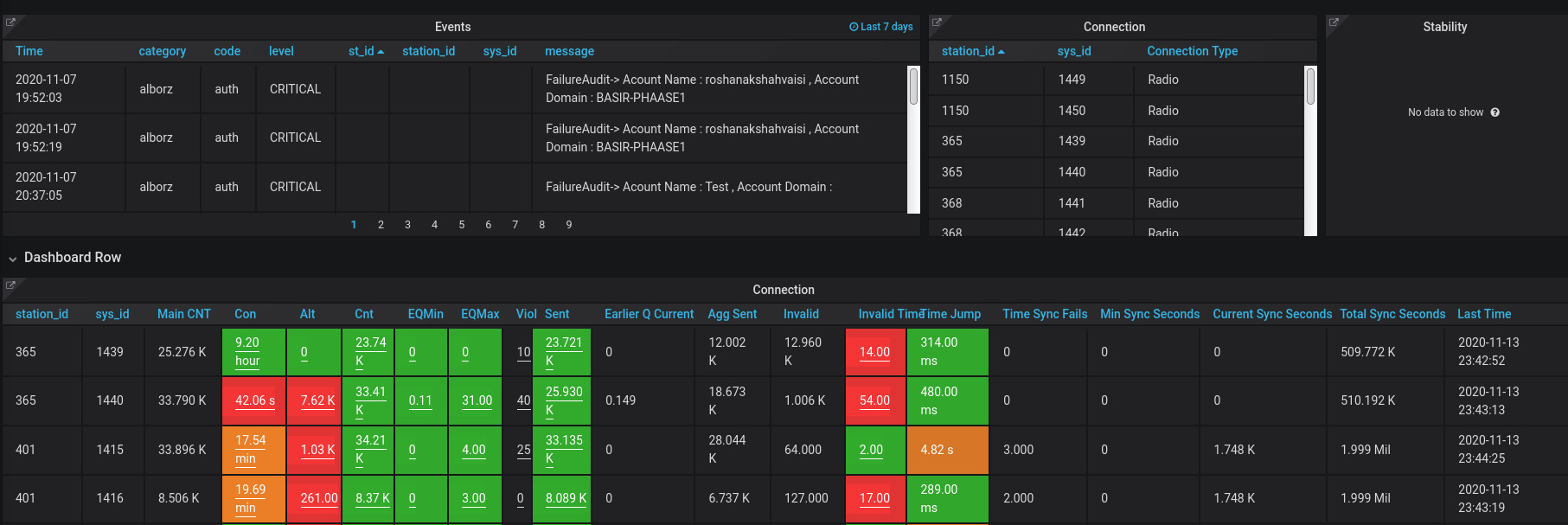Click the Last Time column header
The height and width of the screenshot is (525, 1568).
pos(1483,314)
